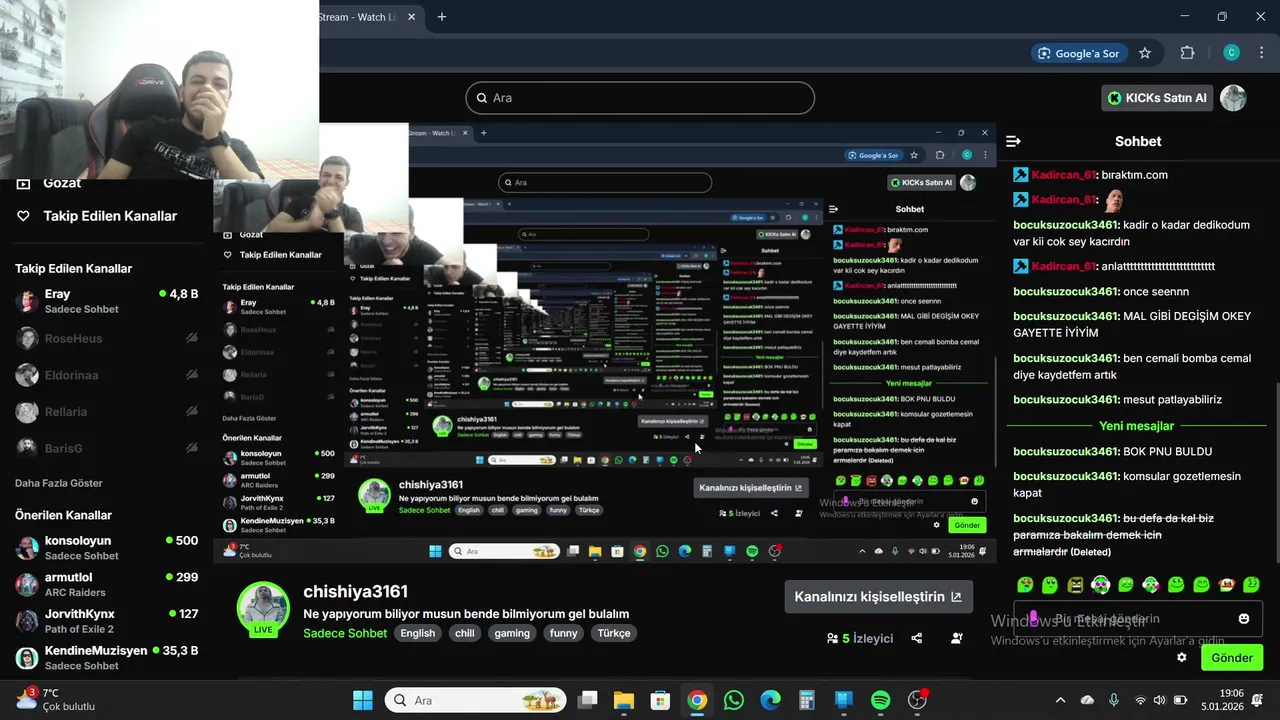Select the gaming tag
The height and width of the screenshot is (720, 1280).
pyautogui.click(x=512, y=633)
